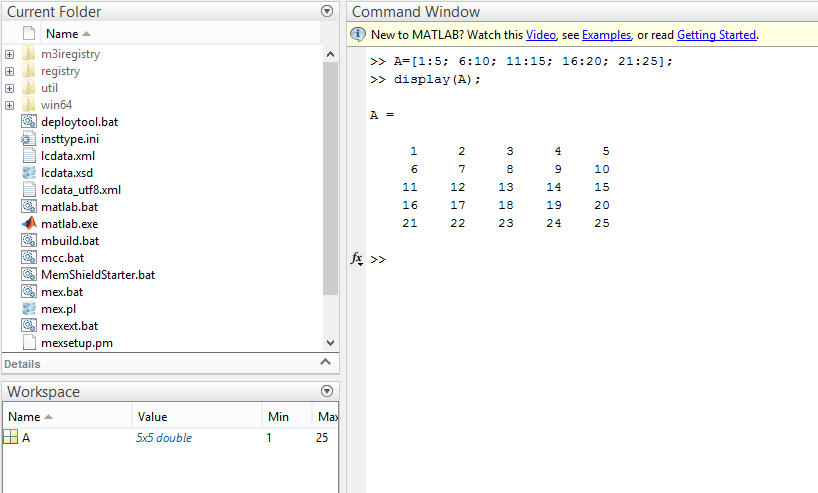The image size is (818, 493).
Task: Click the win64 folder icon
Action: 29,105
